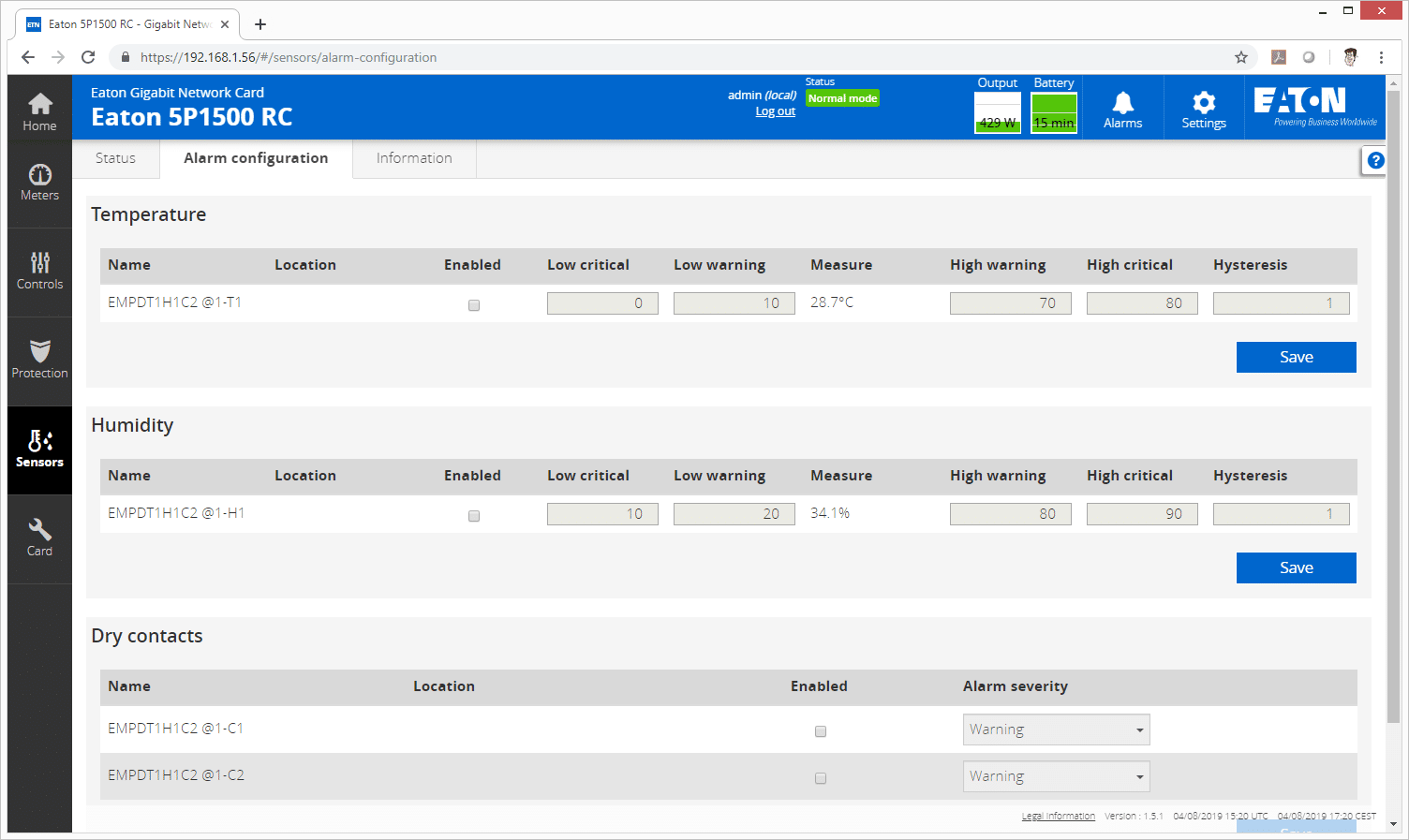Click the browser address bar URL

[x=289, y=57]
